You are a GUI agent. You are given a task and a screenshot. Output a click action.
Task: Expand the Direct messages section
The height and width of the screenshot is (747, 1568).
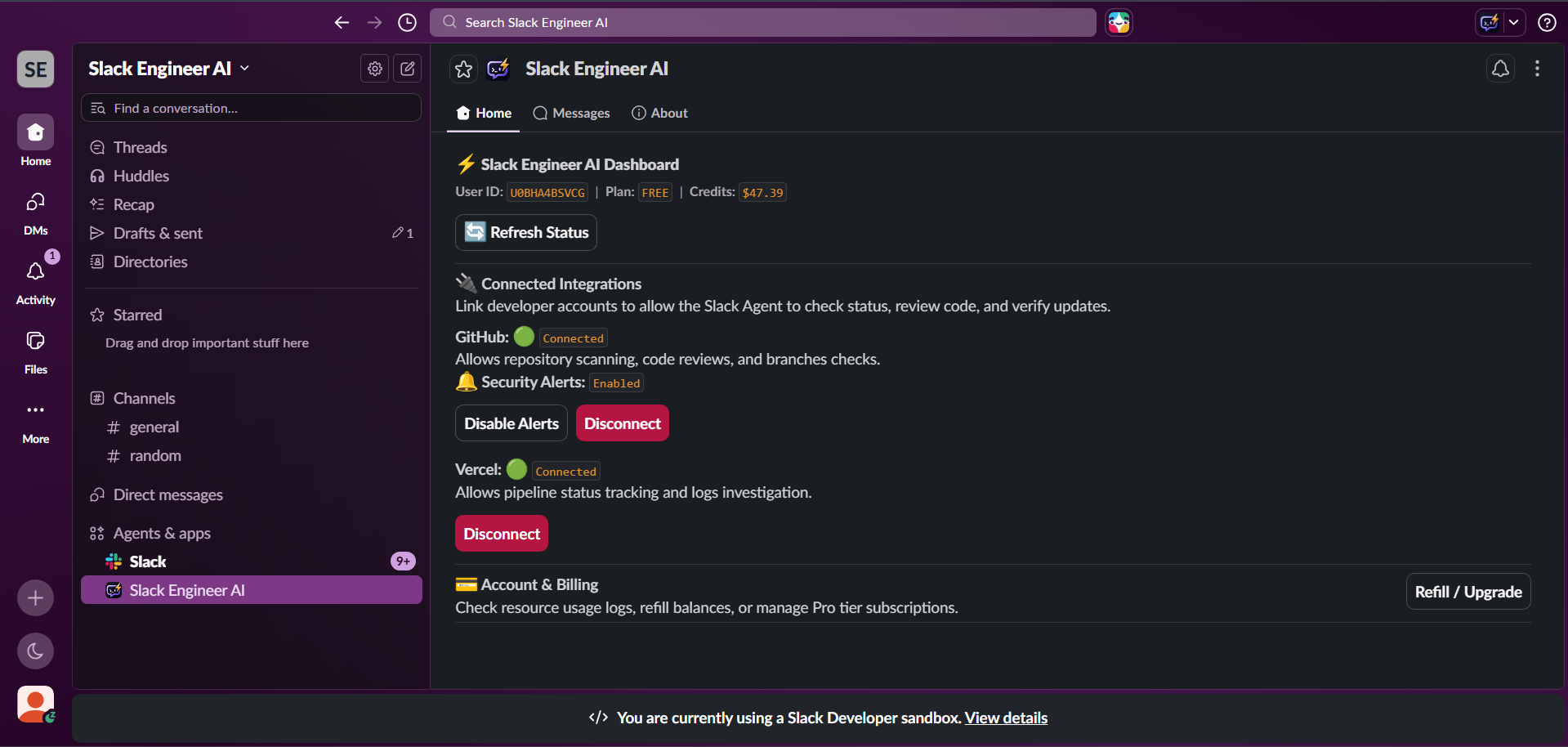168,494
